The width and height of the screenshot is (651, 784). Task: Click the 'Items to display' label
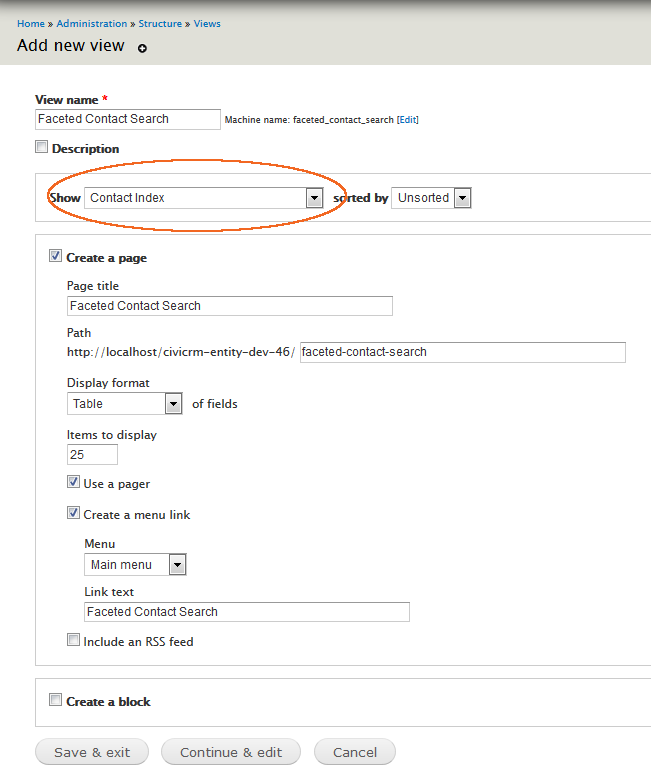[x=112, y=435]
